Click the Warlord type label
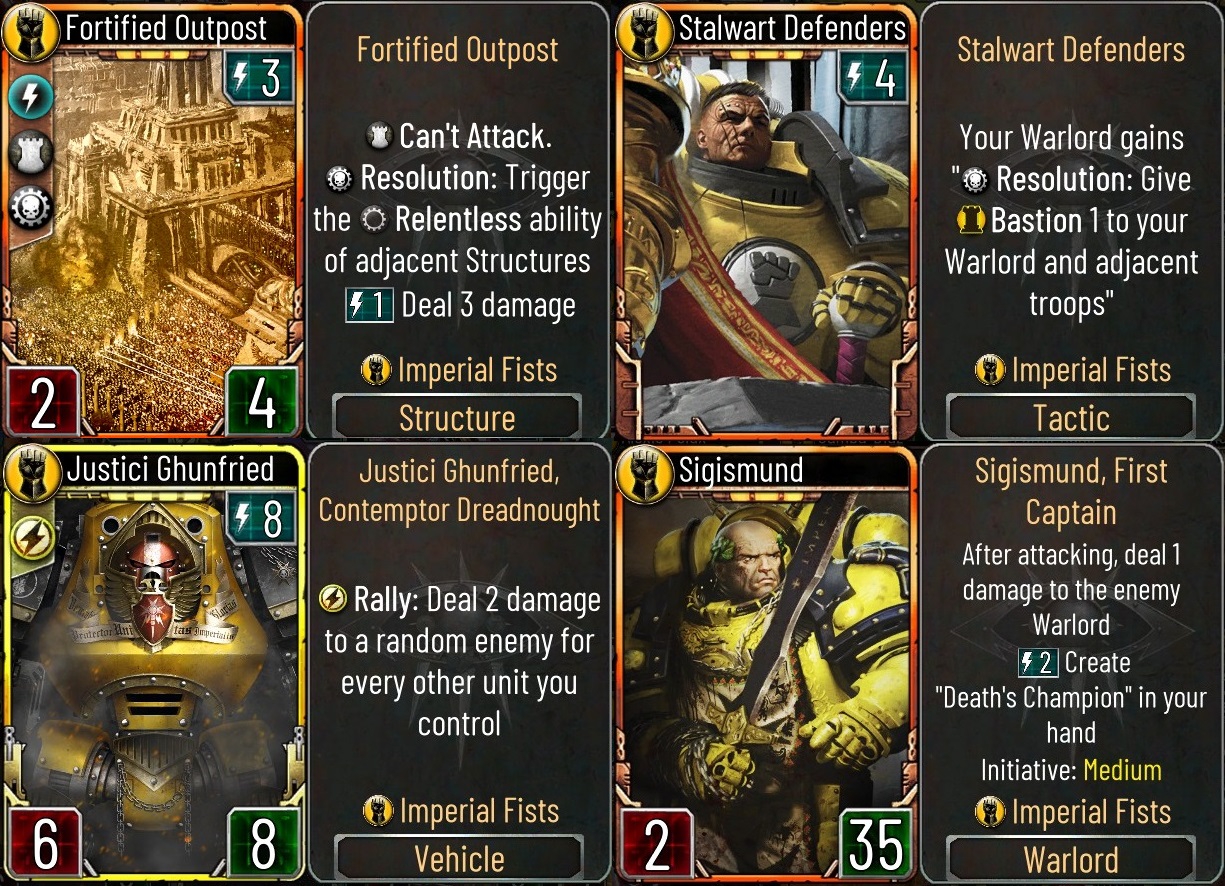 tap(1071, 858)
